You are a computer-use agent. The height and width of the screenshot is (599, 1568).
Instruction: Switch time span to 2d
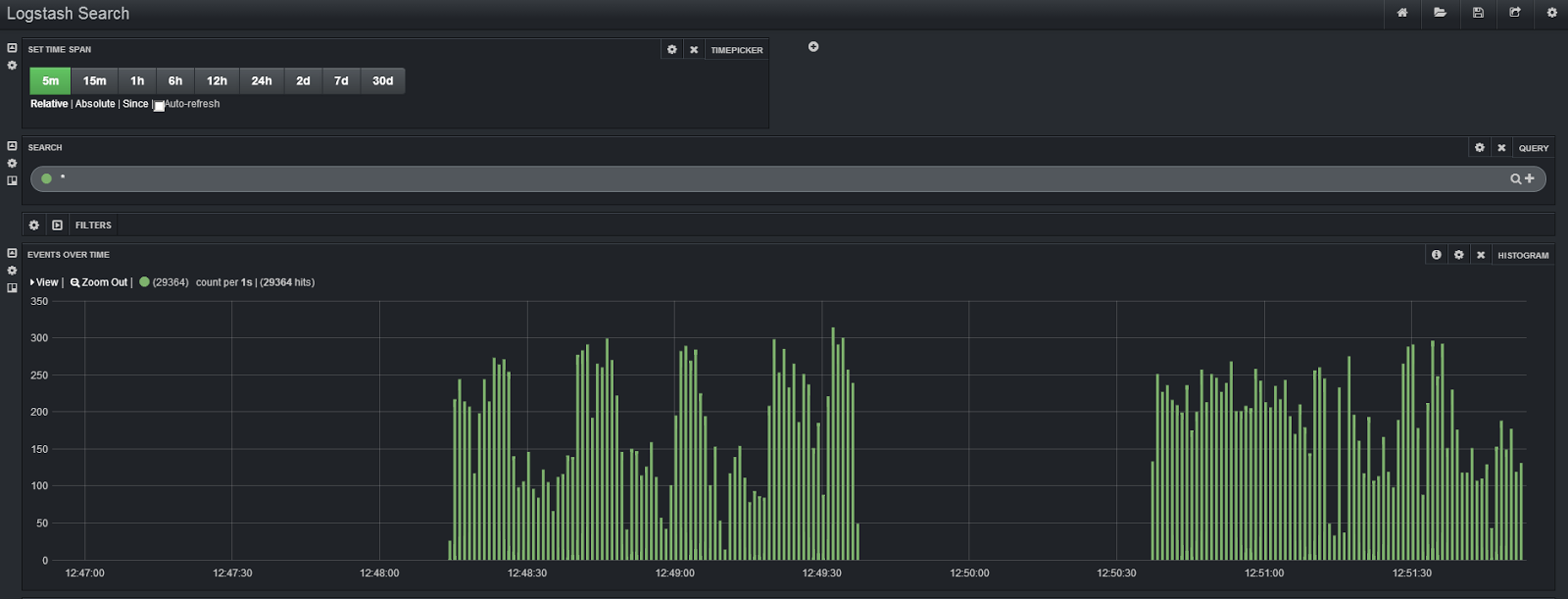[303, 80]
